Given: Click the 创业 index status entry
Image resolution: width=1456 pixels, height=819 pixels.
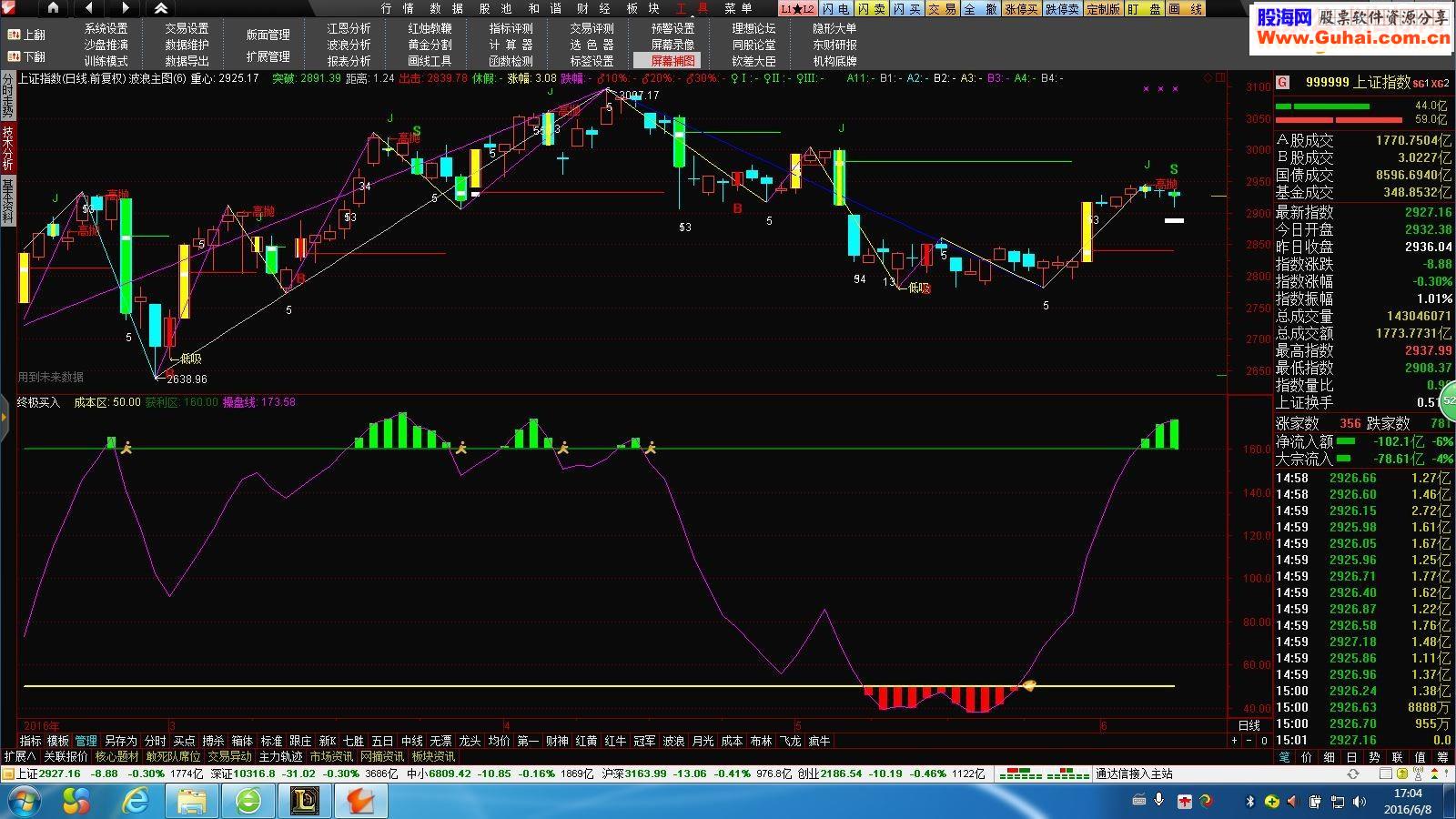Looking at the screenshot, I should pos(891,773).
